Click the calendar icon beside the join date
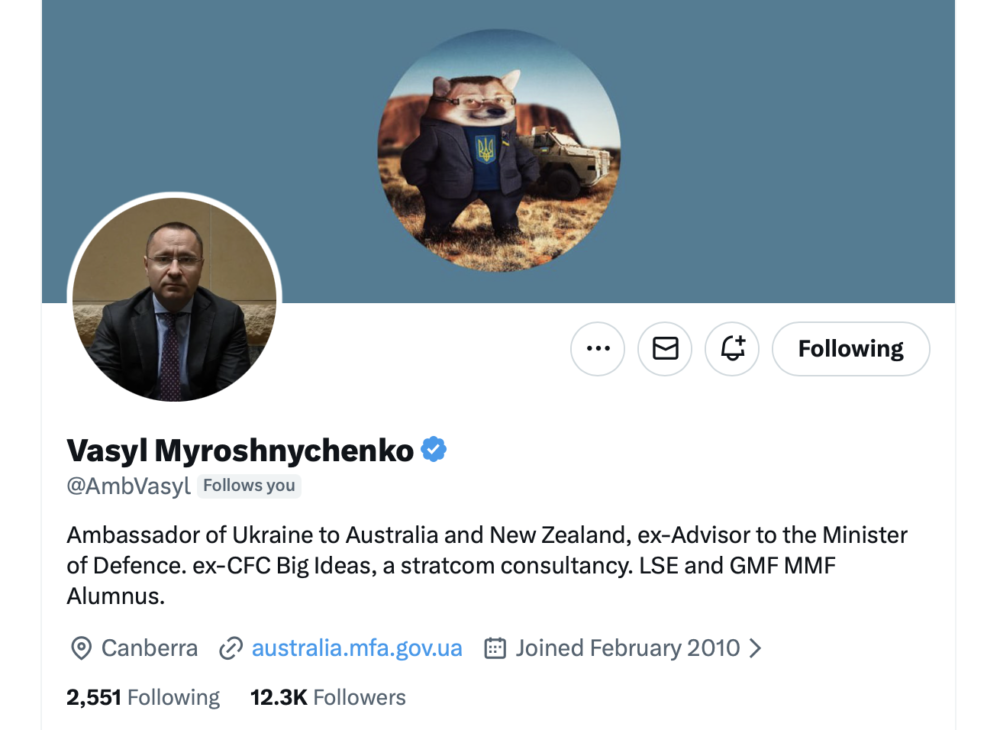1000x730 pixels. 495,648
